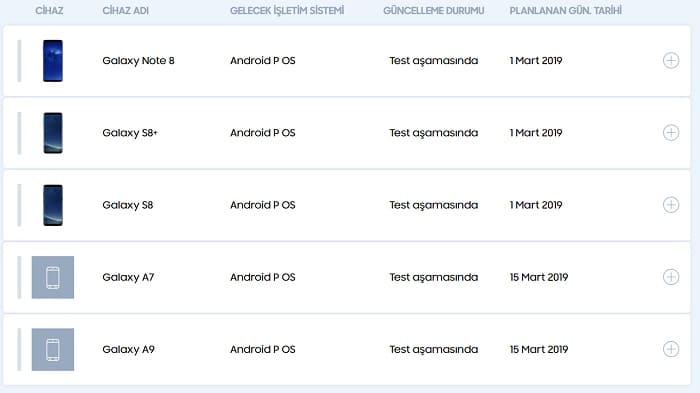The height and width of the screenshot is (393, 700).
Task: Expand the Galaxy A7 row plus icon
Action: [671, 277]
